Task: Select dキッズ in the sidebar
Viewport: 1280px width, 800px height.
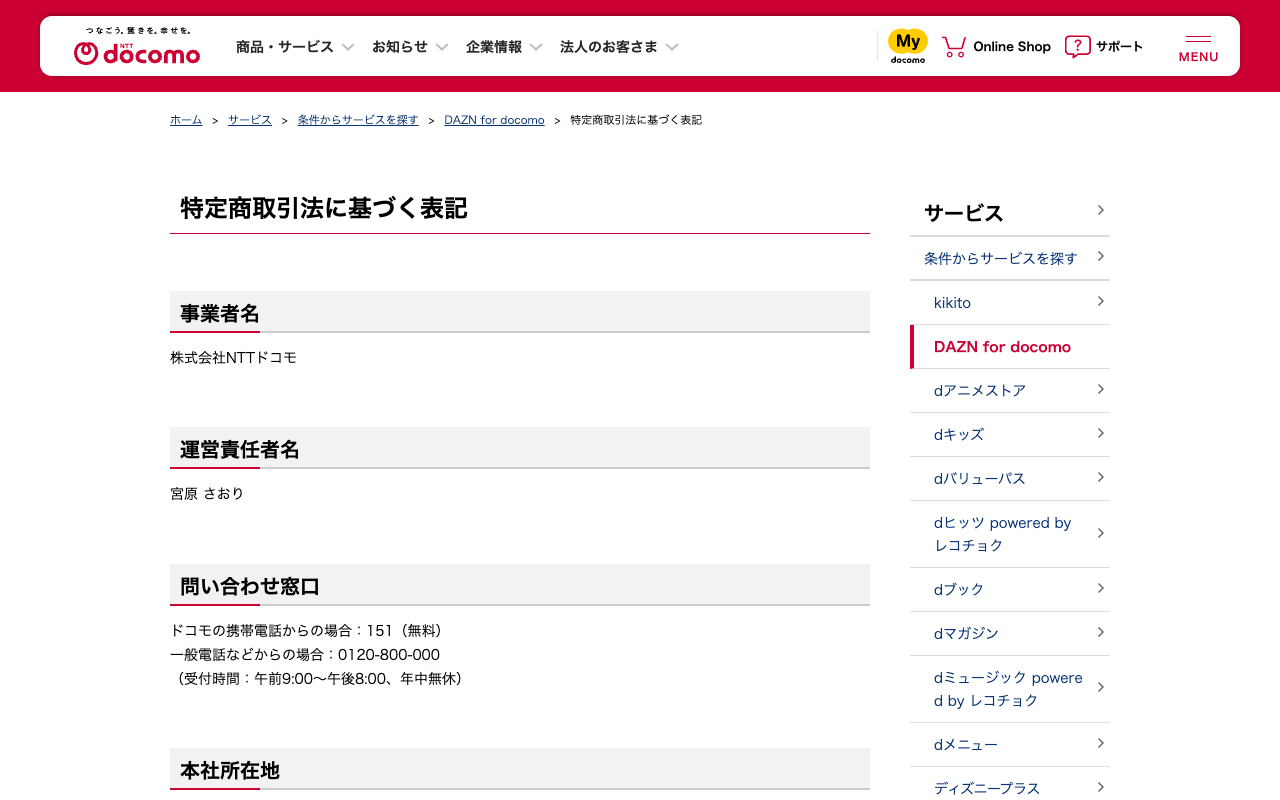Action: click(1010, 434)
